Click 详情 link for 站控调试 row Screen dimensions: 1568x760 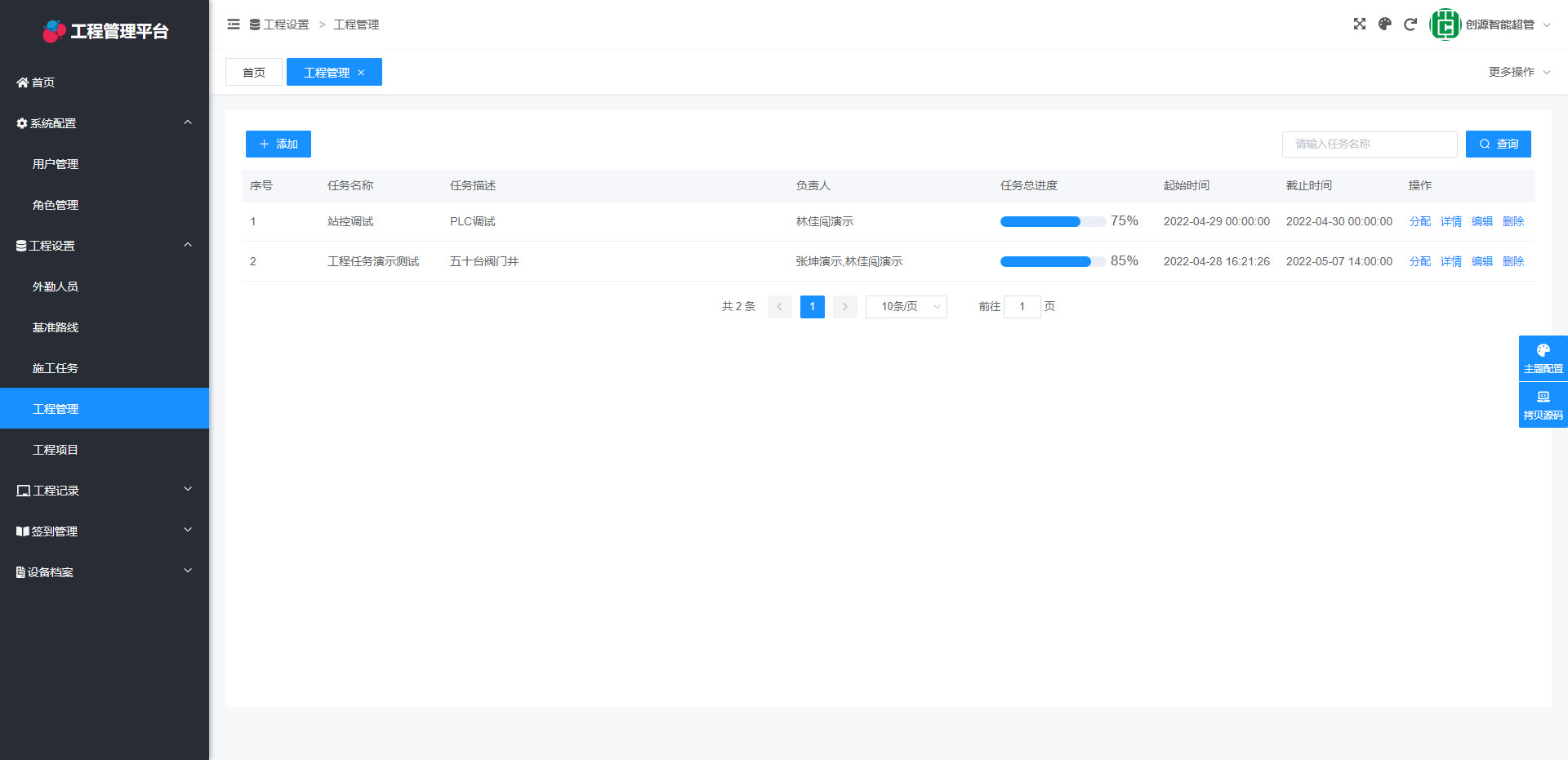pyautogui.click(x=1450, y=221)
